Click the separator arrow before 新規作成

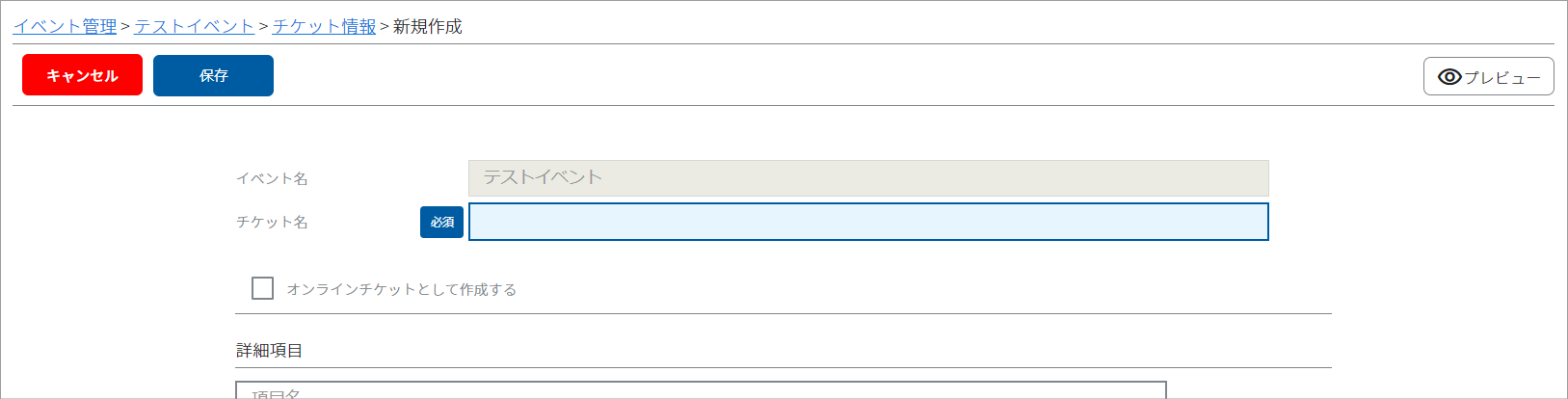pyautogui.click(x=385, y=27)
